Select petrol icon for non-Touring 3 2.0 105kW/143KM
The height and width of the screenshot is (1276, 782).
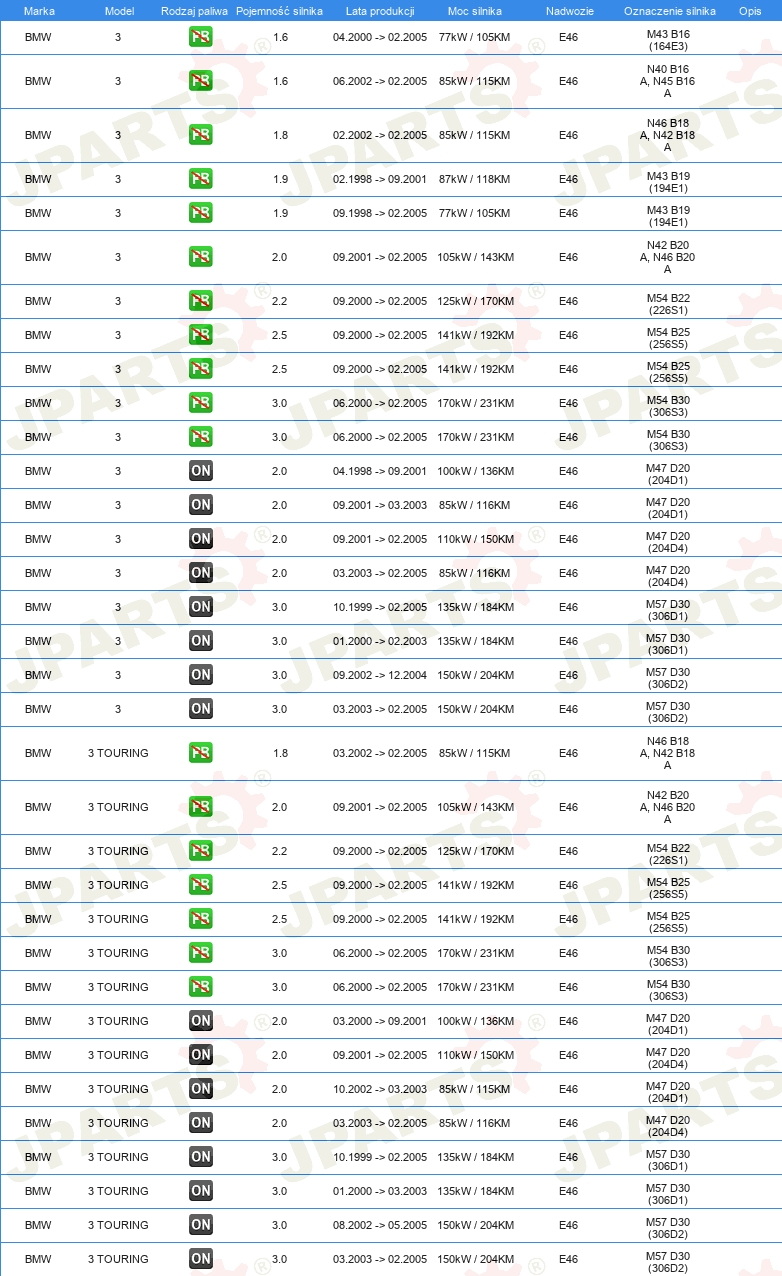pos(201,257)
